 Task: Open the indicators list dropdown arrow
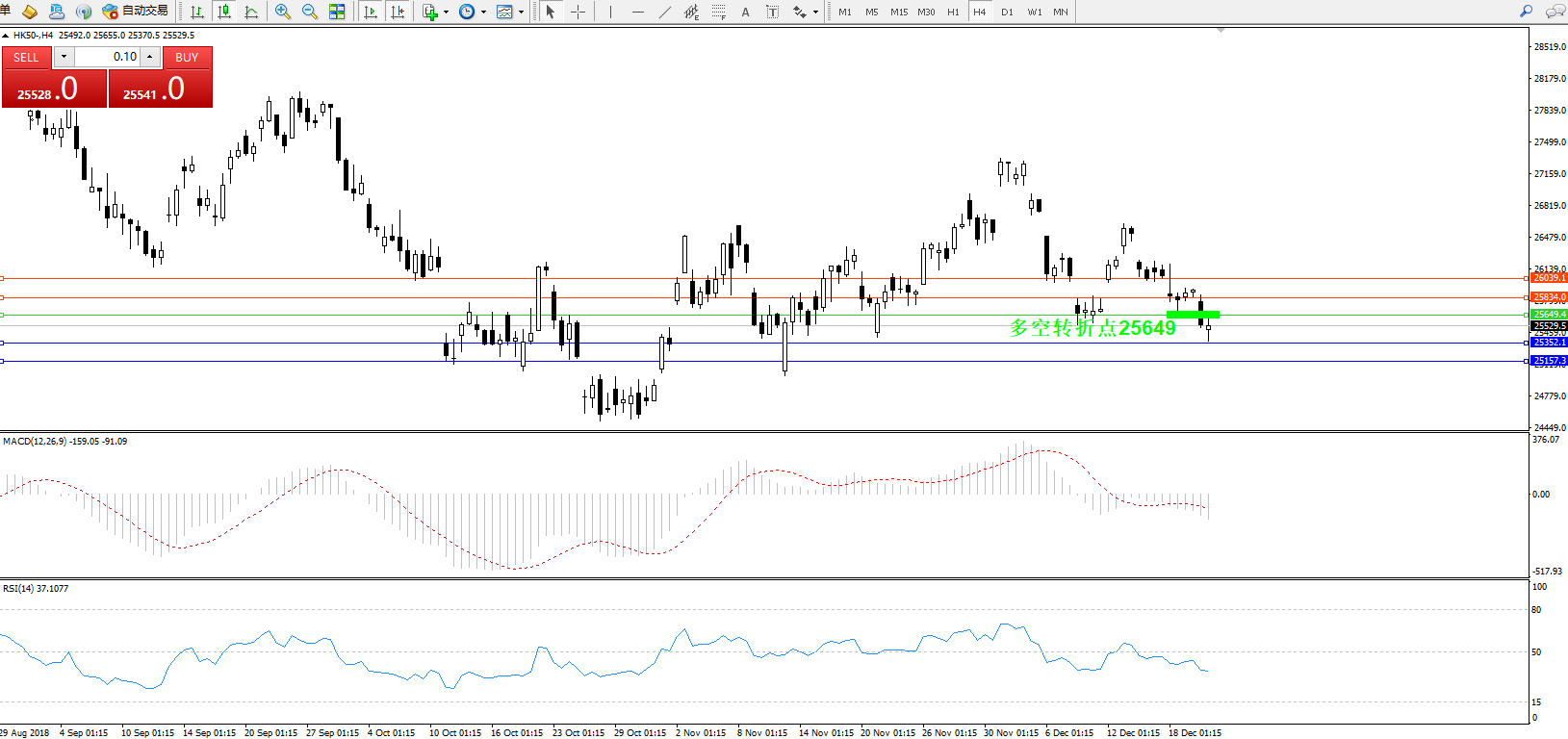click(446, 13)
